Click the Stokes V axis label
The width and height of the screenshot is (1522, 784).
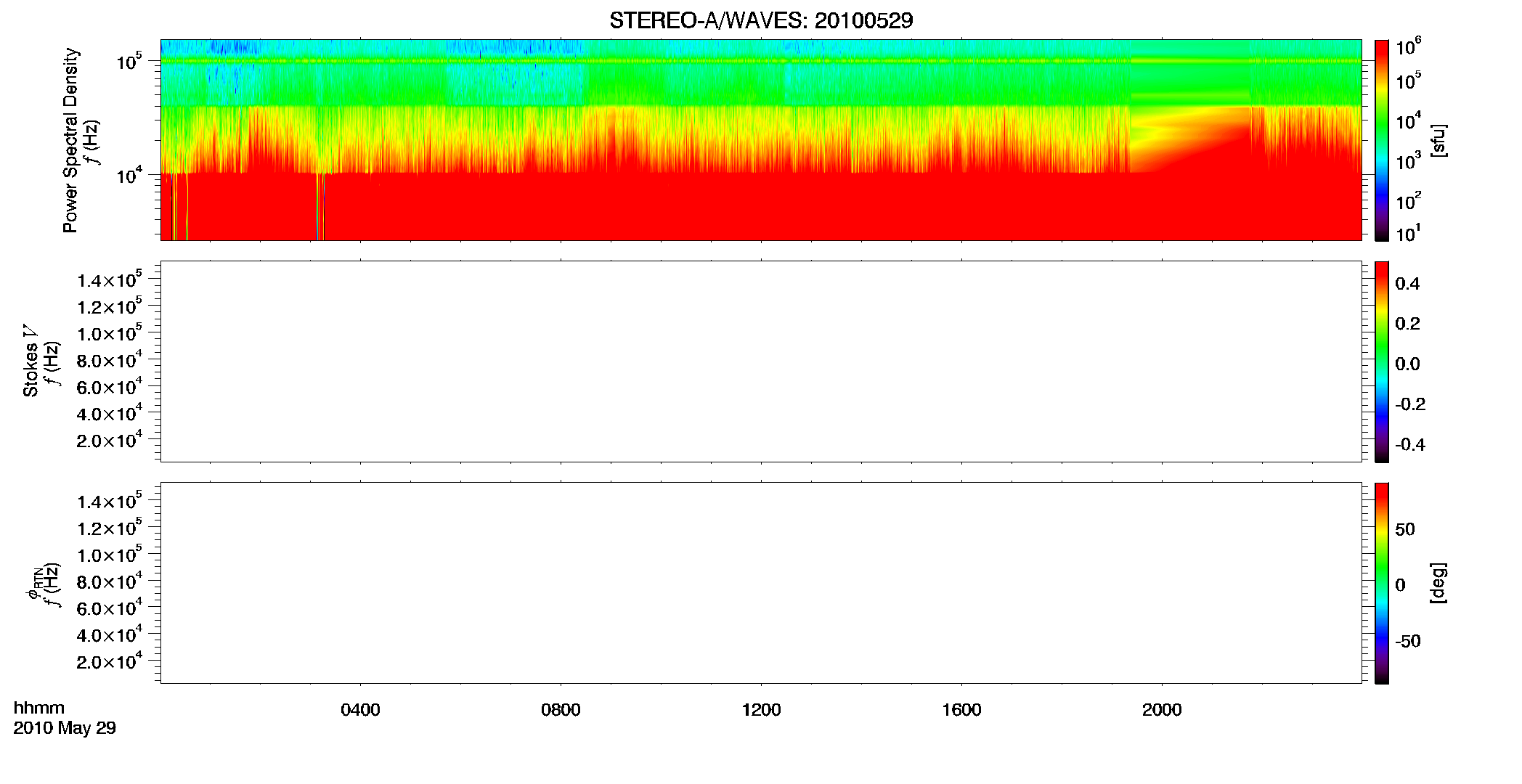[x=30, y=361]
